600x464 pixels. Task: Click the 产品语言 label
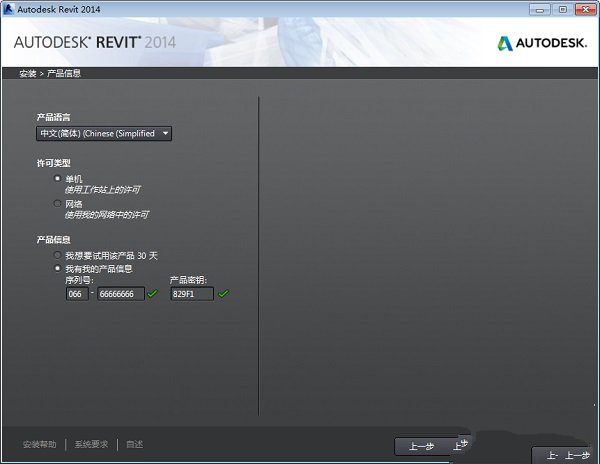53,117
